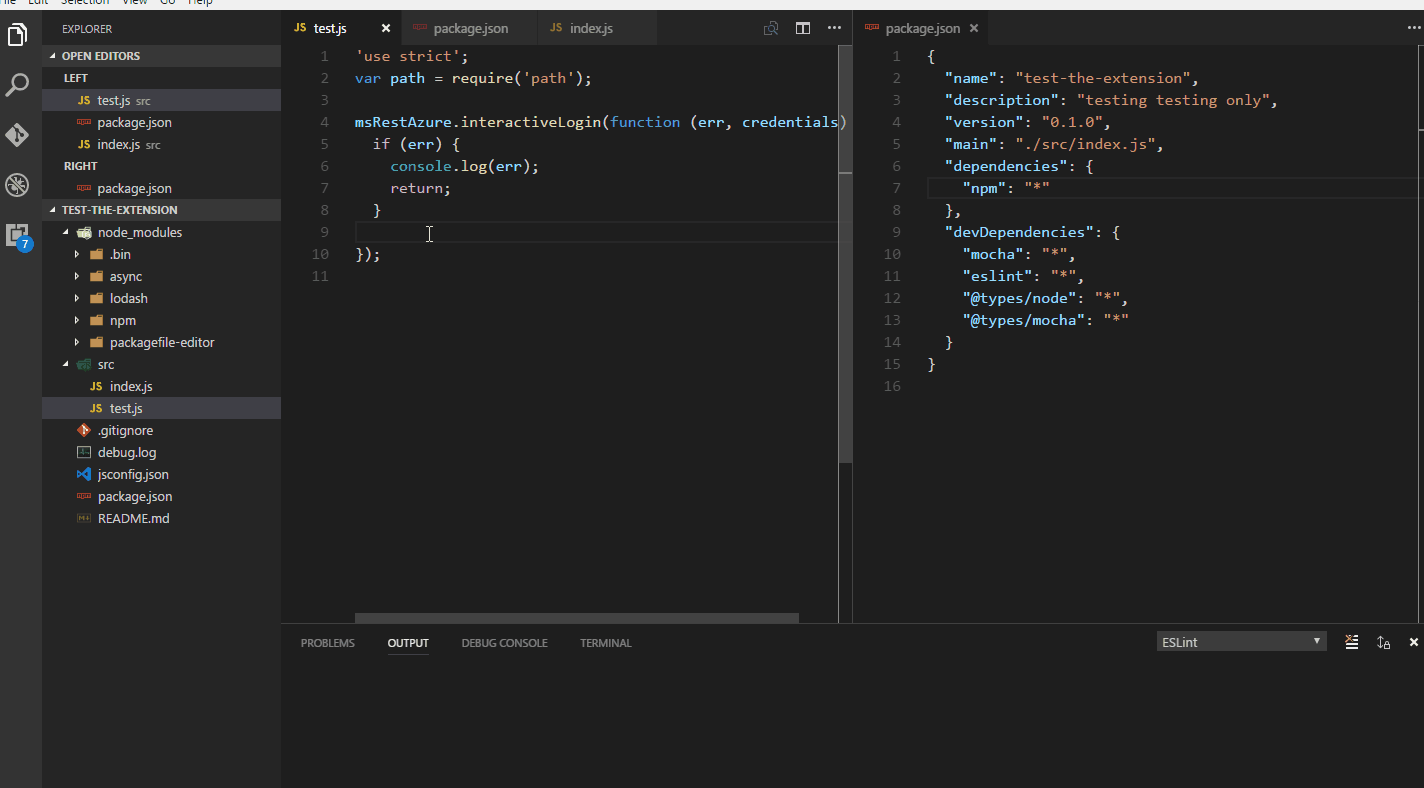Select package.json tab in right group
Viewport: 1424px width, 788px height.
pyautogui.click(x=922, y=28)
